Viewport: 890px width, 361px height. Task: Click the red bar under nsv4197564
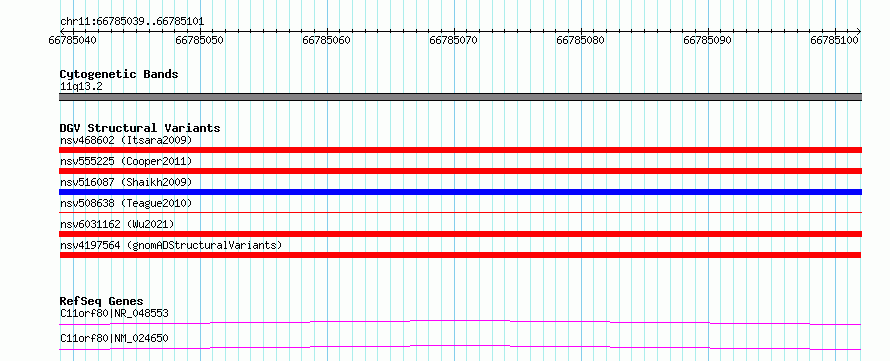click(460, 255)
